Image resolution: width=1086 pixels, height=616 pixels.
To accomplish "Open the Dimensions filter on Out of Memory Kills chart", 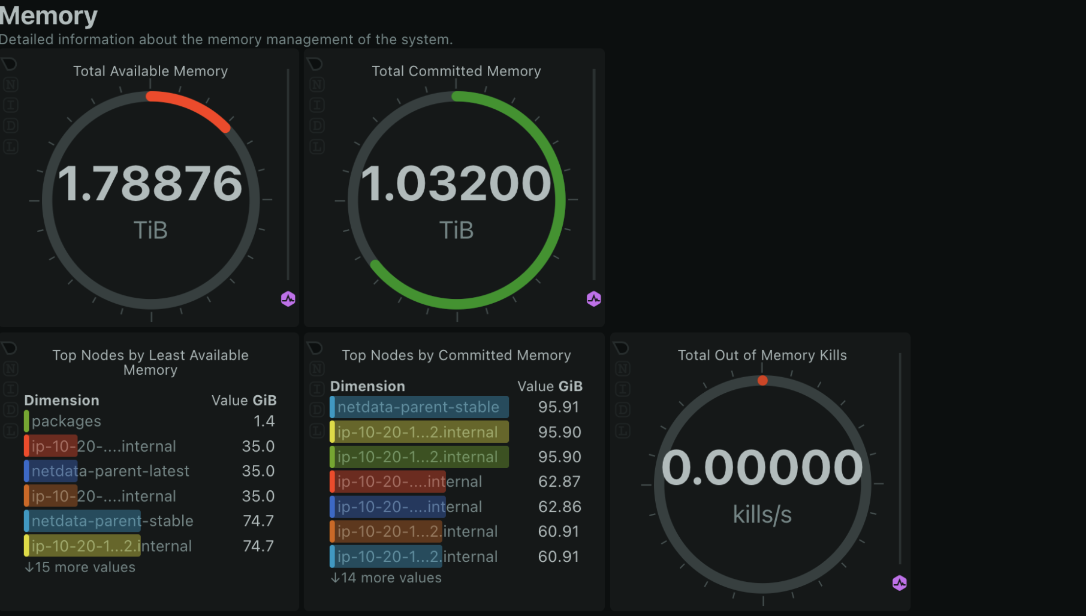I will (x=622, y=408).
